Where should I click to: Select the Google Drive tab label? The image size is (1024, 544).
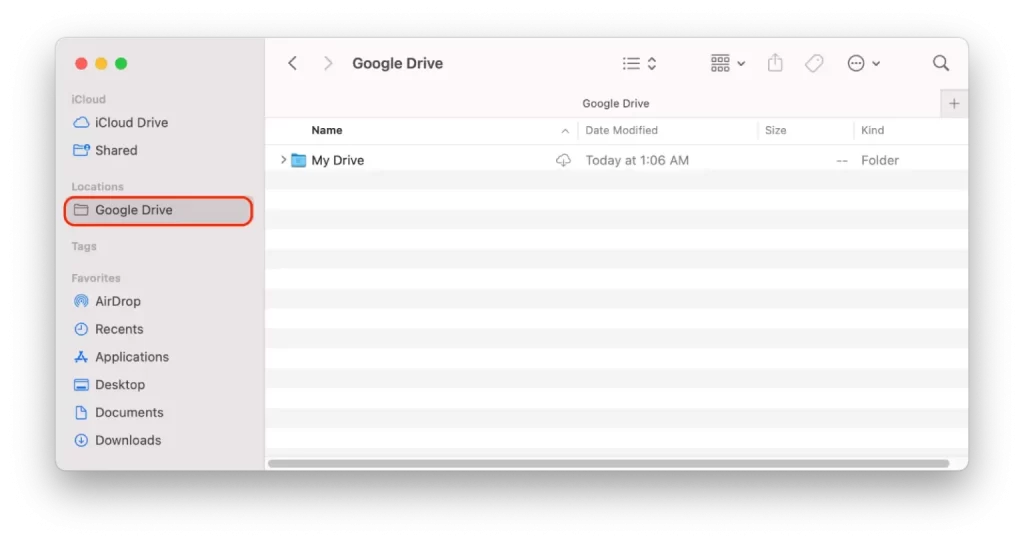[615, 103]
